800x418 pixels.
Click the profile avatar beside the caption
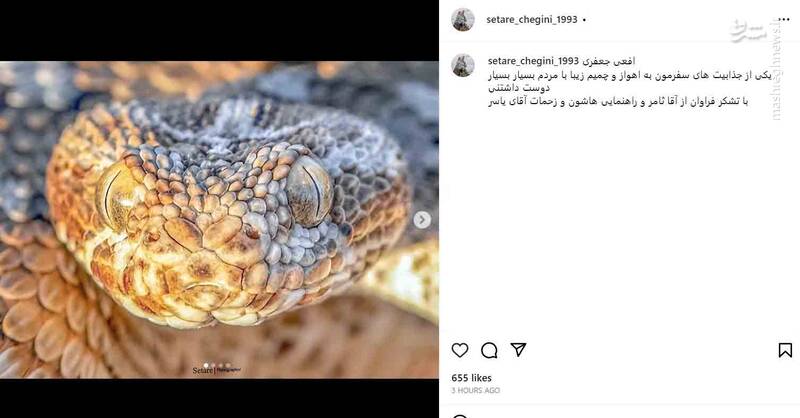click(x=463, y=65)
